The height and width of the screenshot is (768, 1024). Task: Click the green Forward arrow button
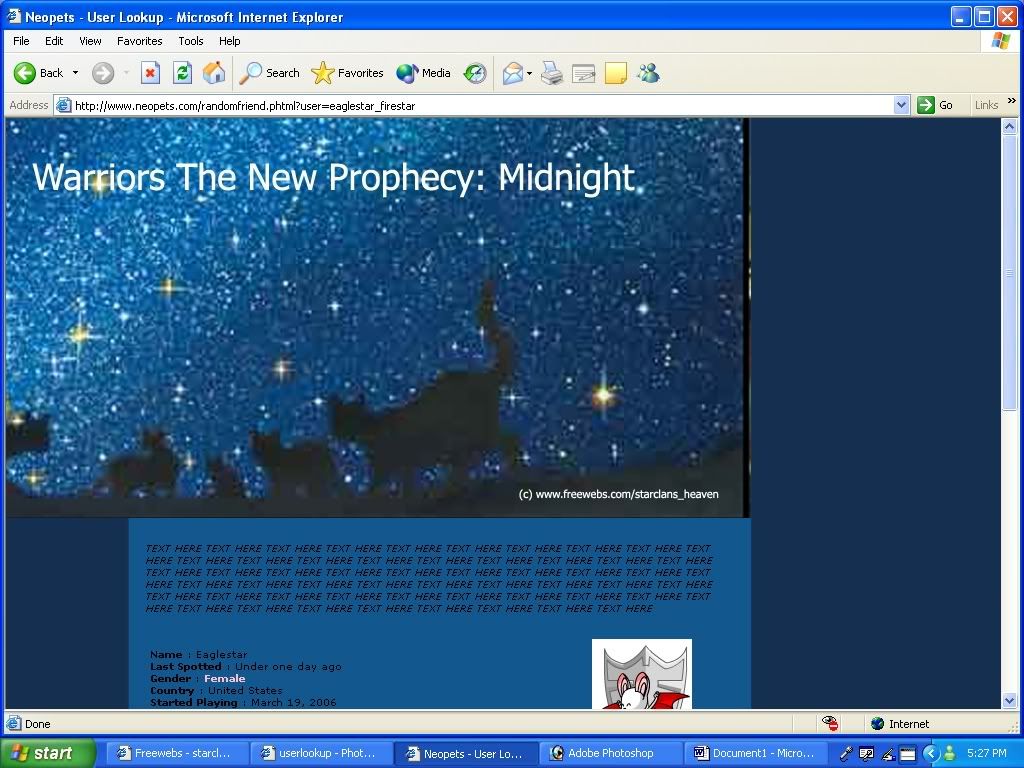103,73
